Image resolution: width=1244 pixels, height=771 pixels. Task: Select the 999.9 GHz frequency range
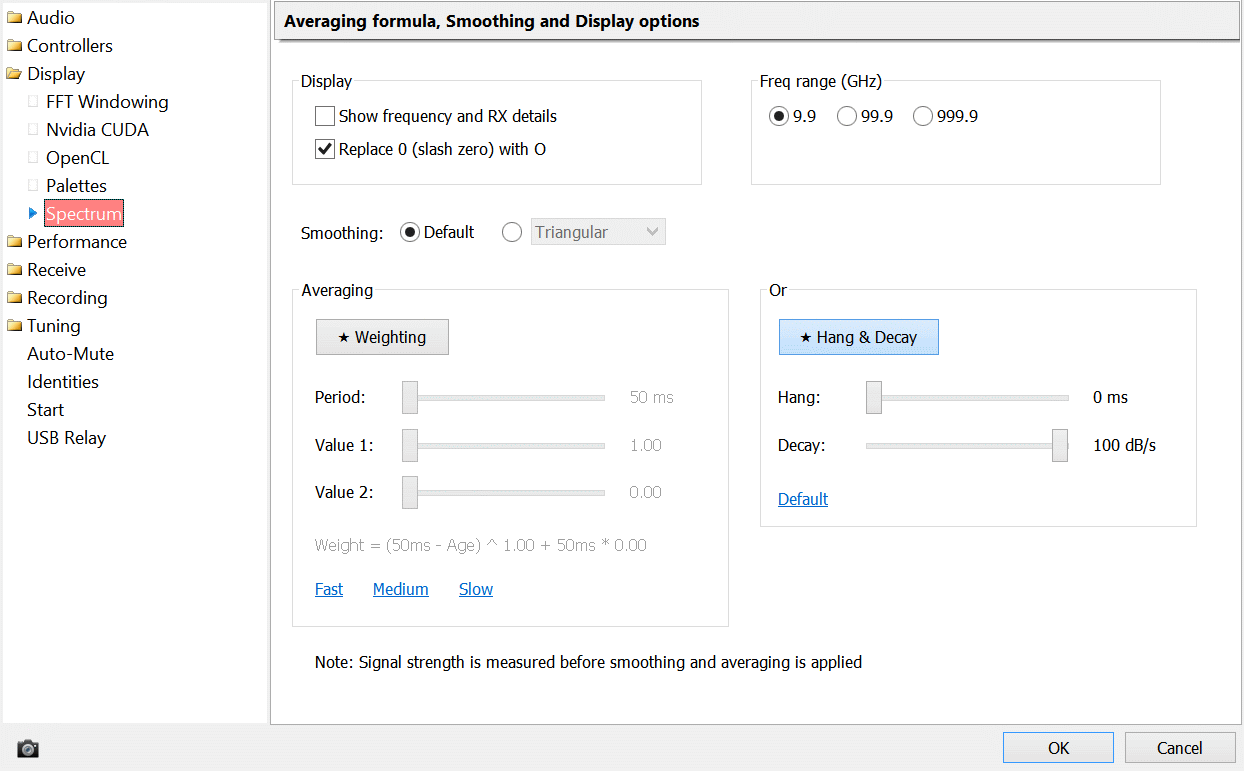tap(922, 116)
